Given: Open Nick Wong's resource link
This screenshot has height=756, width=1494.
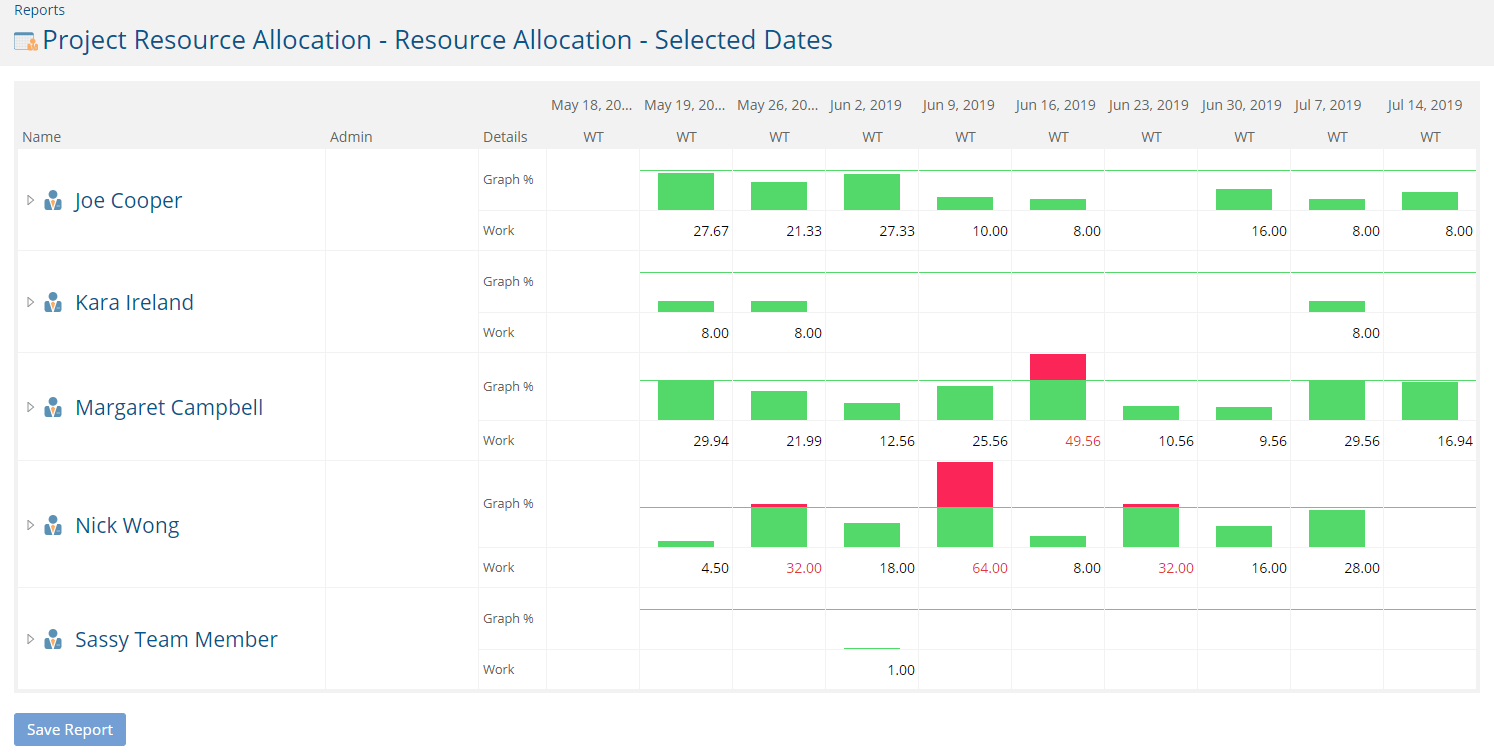Looking at the screenshot, I should [127, 526].
